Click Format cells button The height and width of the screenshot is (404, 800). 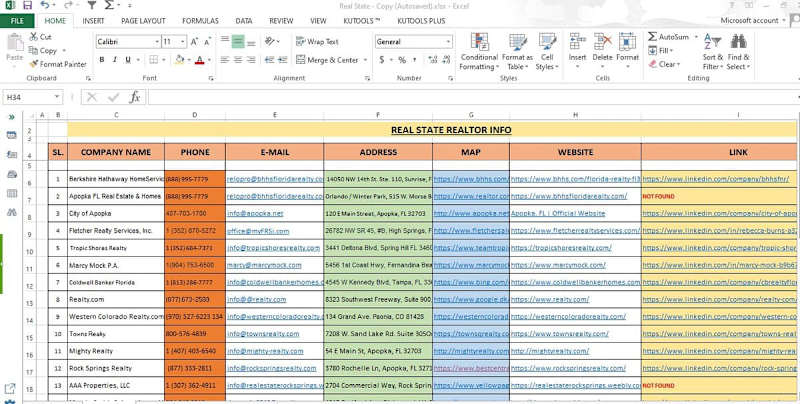click(628, 52)
